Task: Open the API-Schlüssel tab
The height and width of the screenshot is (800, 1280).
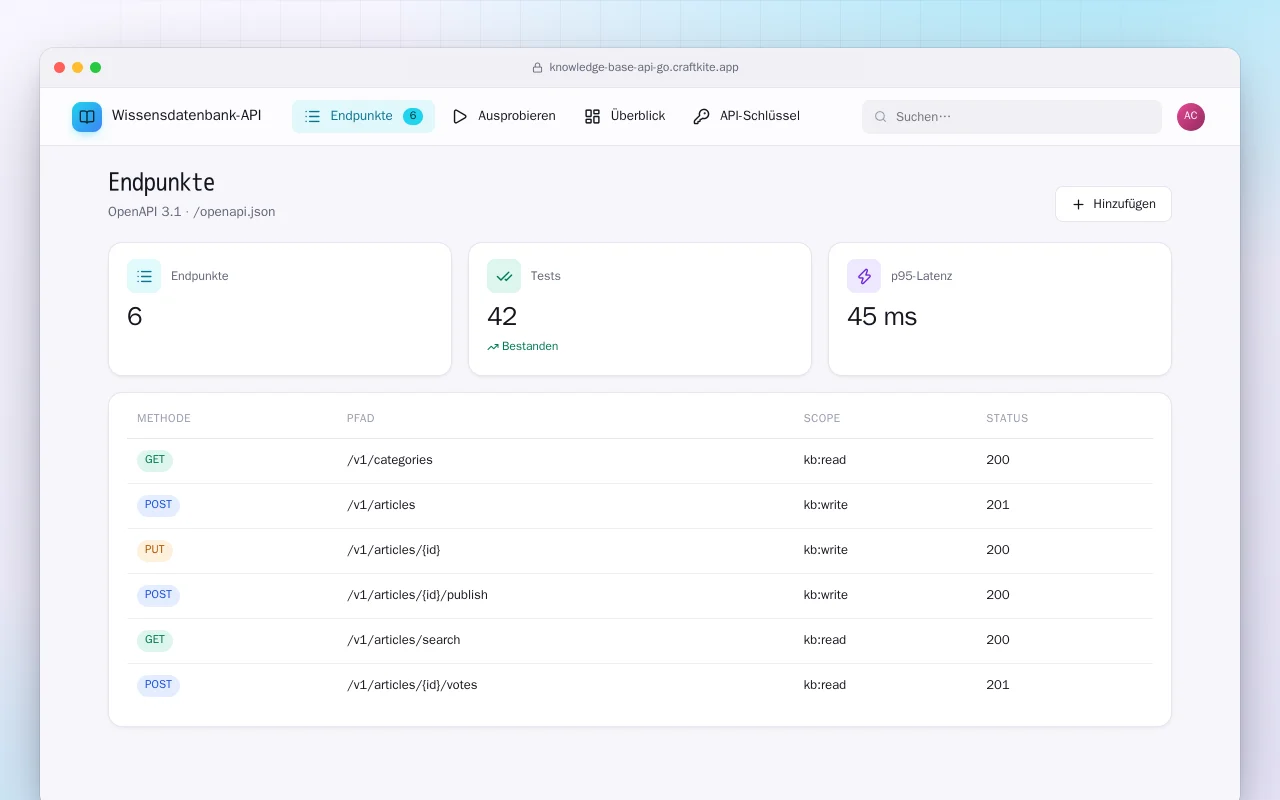Action: (x=746, y=116)
